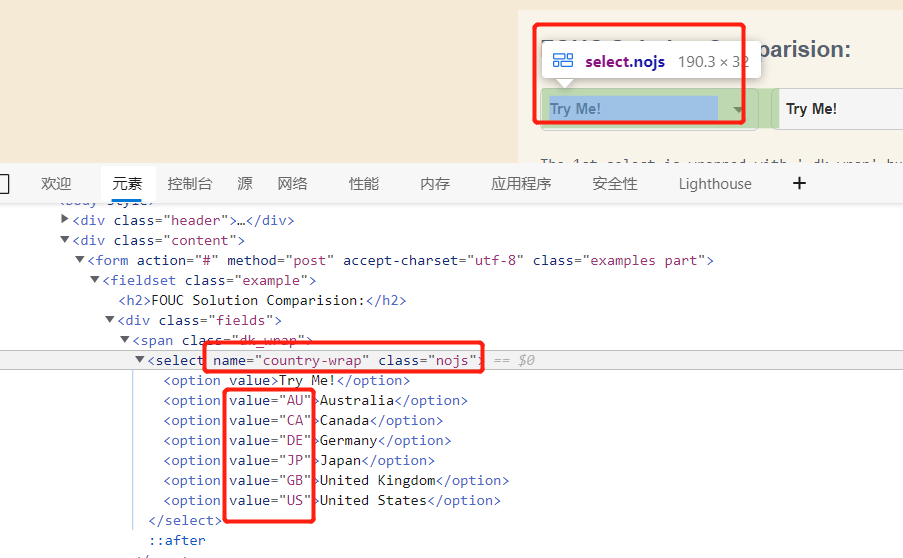This screenshot has width=903, height=558.
Task: Collapse the span class="dk_wrap" node
Action: coord(124,340)
